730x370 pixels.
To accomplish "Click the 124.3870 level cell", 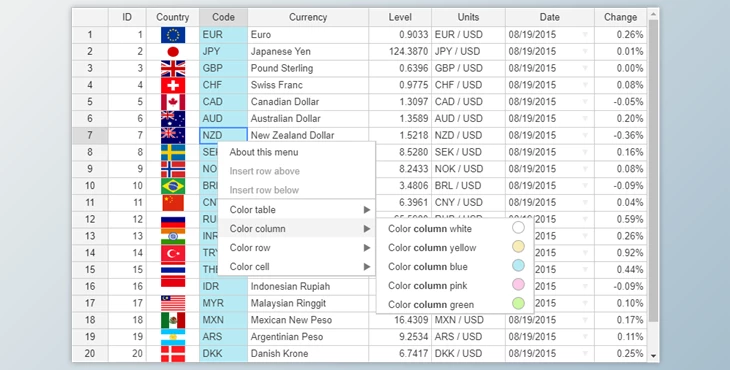I will [x=400, y=52].
